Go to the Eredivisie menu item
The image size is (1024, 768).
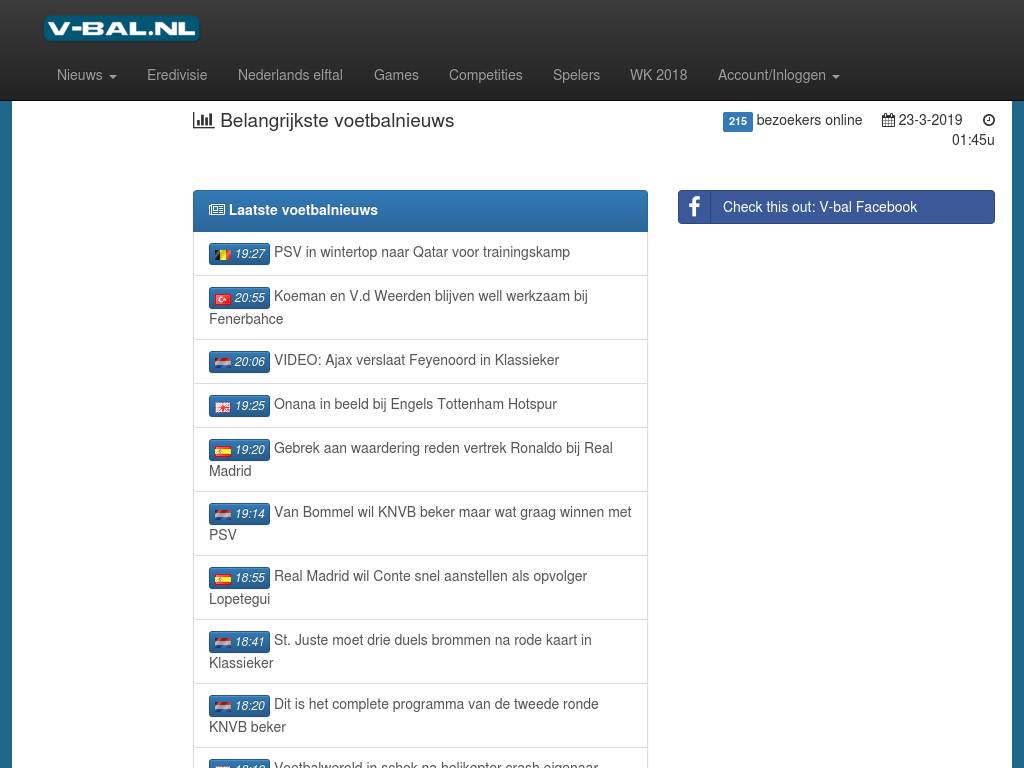177,75
